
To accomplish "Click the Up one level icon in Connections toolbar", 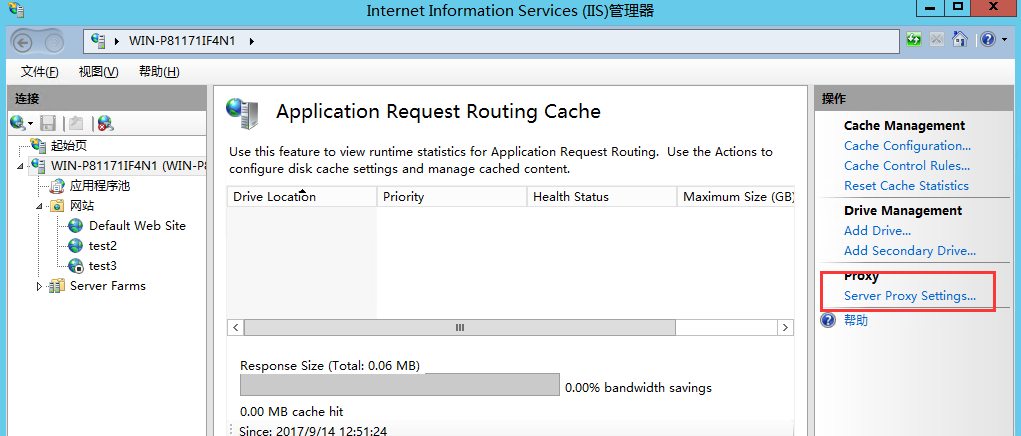I will pos(76,122).
